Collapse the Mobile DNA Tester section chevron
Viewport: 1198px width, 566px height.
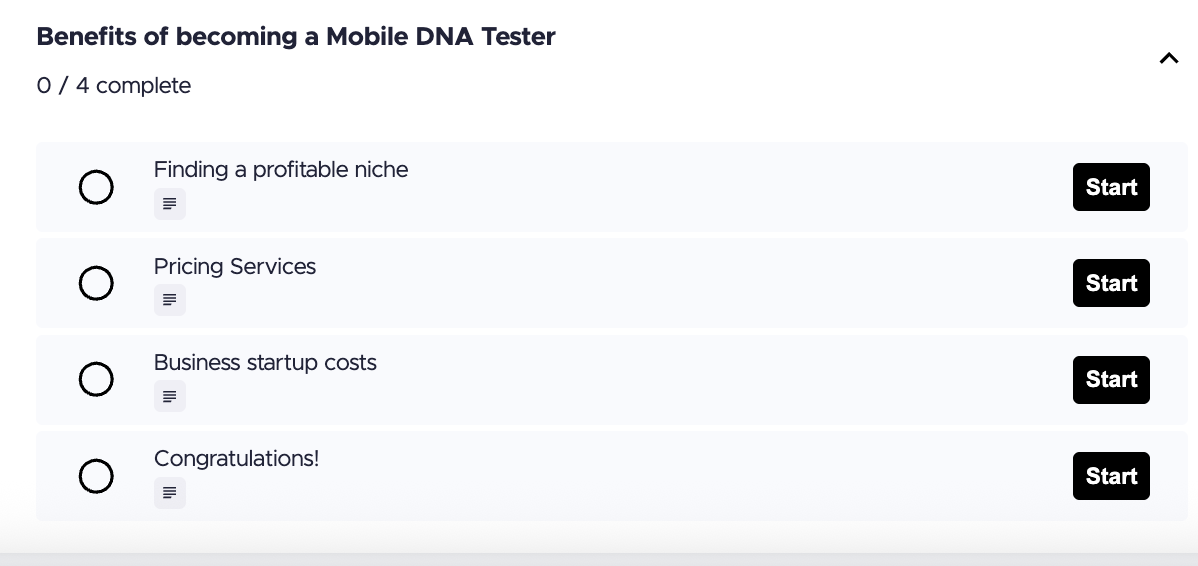coord(1168,59)
